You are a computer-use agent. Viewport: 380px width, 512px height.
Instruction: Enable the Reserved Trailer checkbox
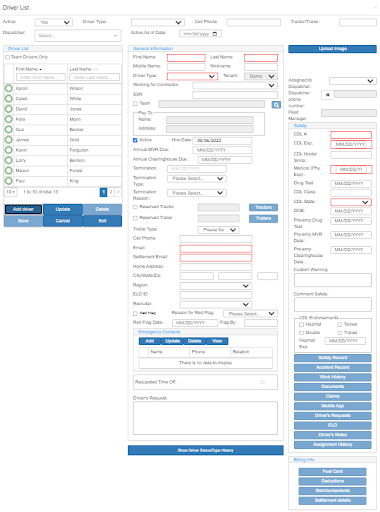135,218
